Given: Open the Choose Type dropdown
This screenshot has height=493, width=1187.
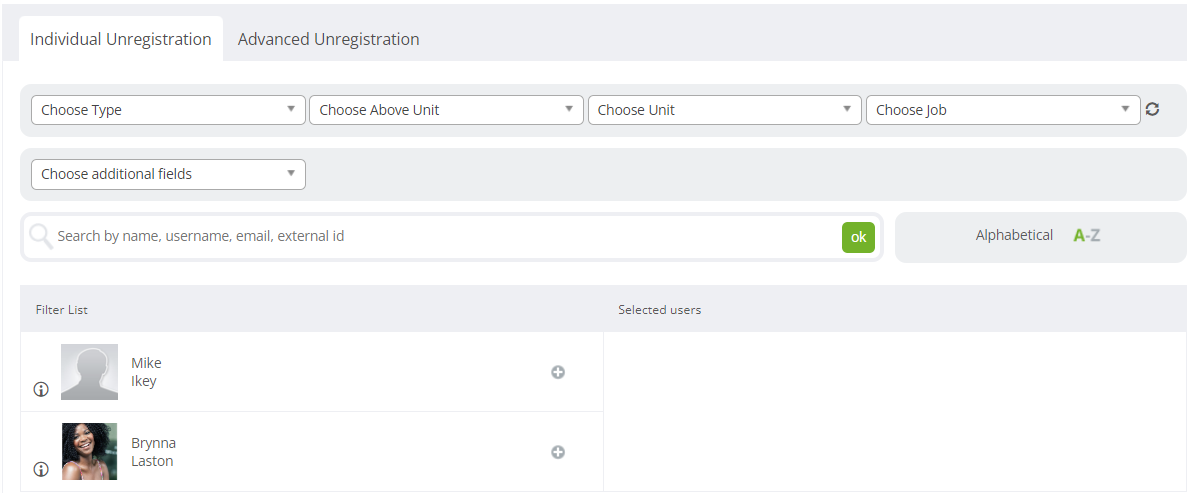Looking at the screenshot, I should 168,110.
